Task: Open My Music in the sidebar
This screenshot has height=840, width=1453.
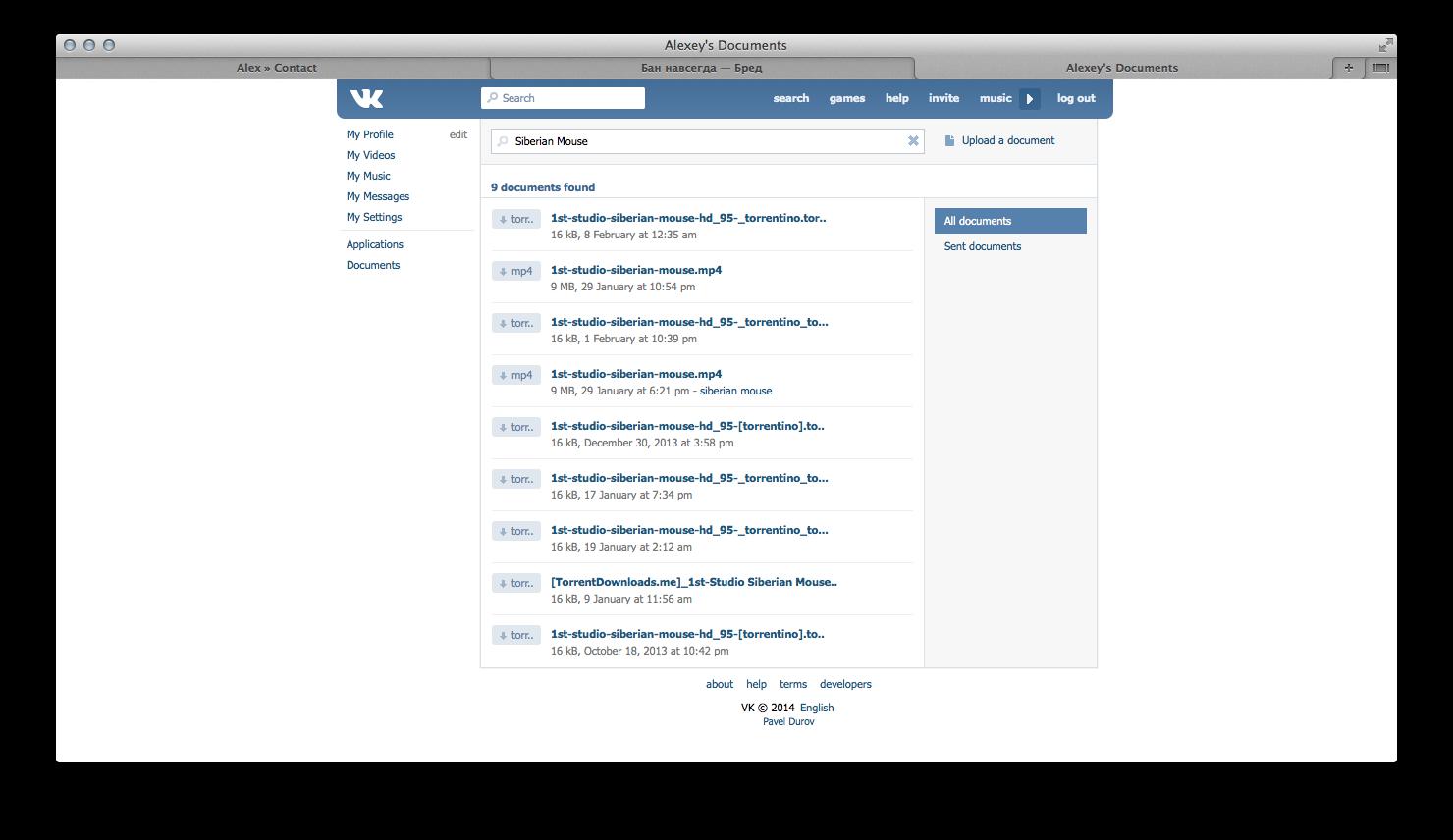Action: 368,176
